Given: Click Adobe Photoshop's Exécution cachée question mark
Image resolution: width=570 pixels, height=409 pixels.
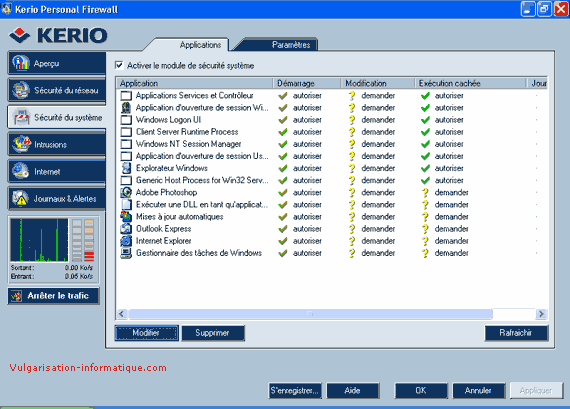Looking at the screenshot, I should point(425,192).
